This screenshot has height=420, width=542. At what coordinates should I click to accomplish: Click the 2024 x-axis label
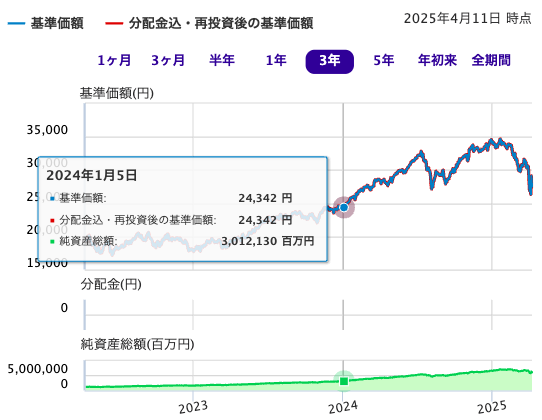coord(343,408)
